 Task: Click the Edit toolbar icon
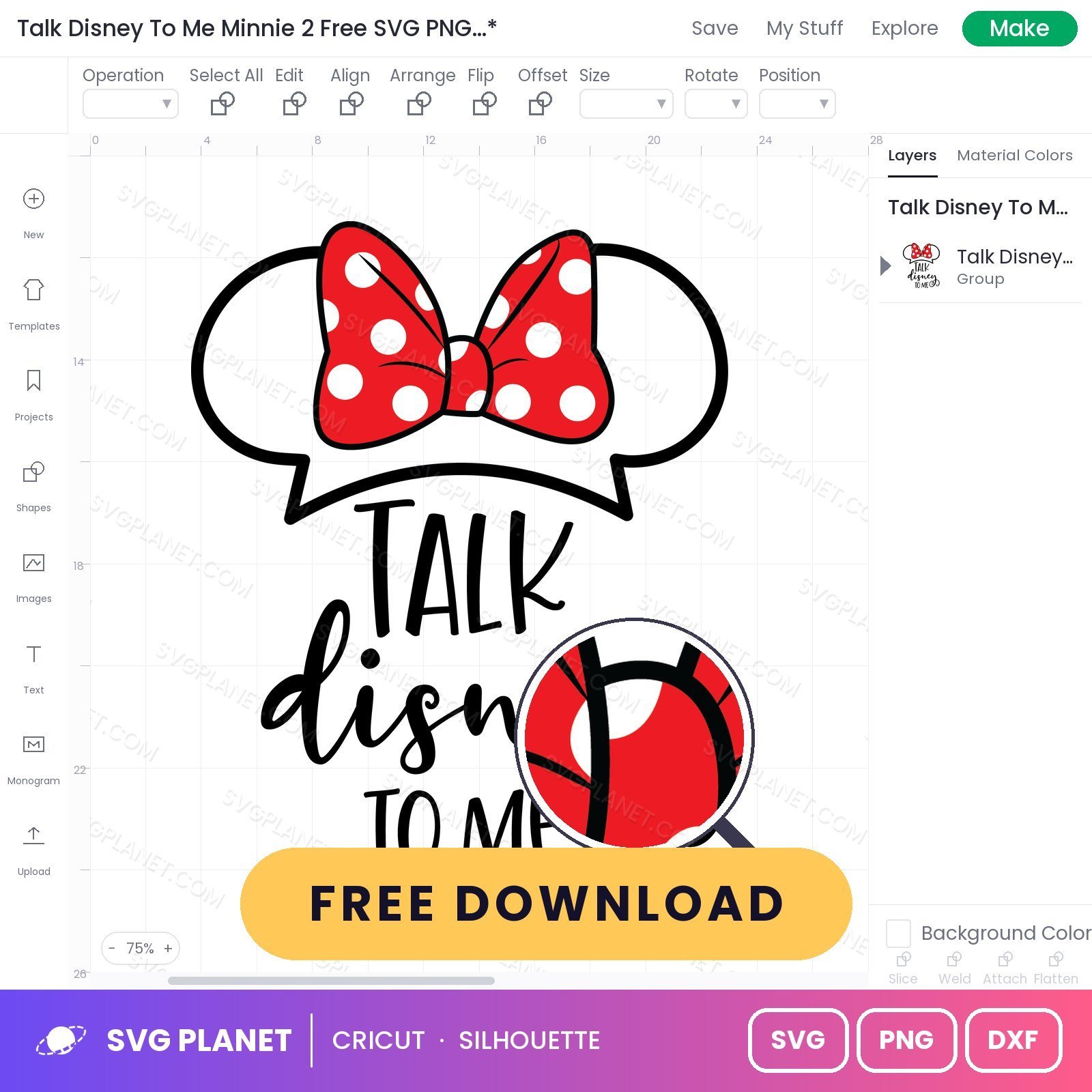pos(294,104)
